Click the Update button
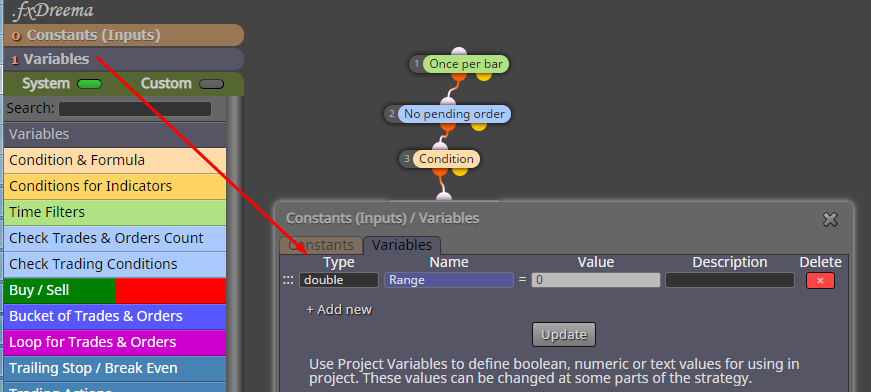Image resolution: width=871 pixels, height=392 pixels. (564, 335)
